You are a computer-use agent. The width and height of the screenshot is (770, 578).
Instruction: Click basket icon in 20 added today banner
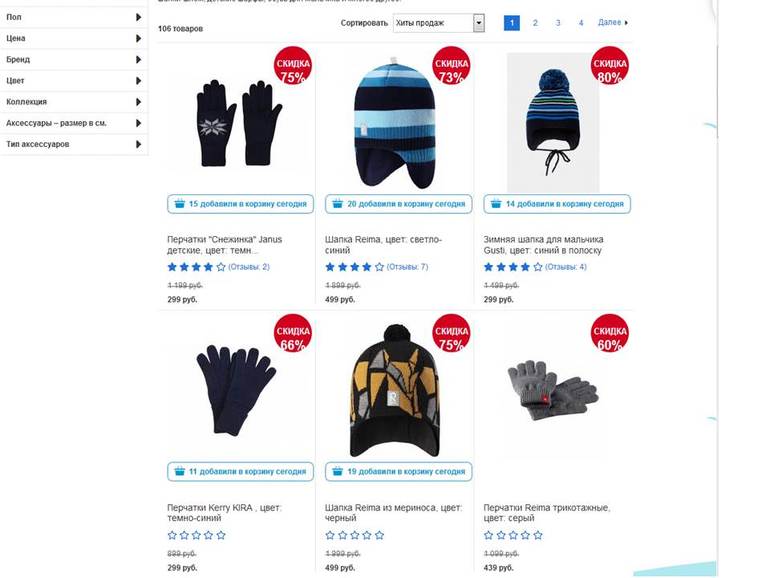click(x=337, y=203)
